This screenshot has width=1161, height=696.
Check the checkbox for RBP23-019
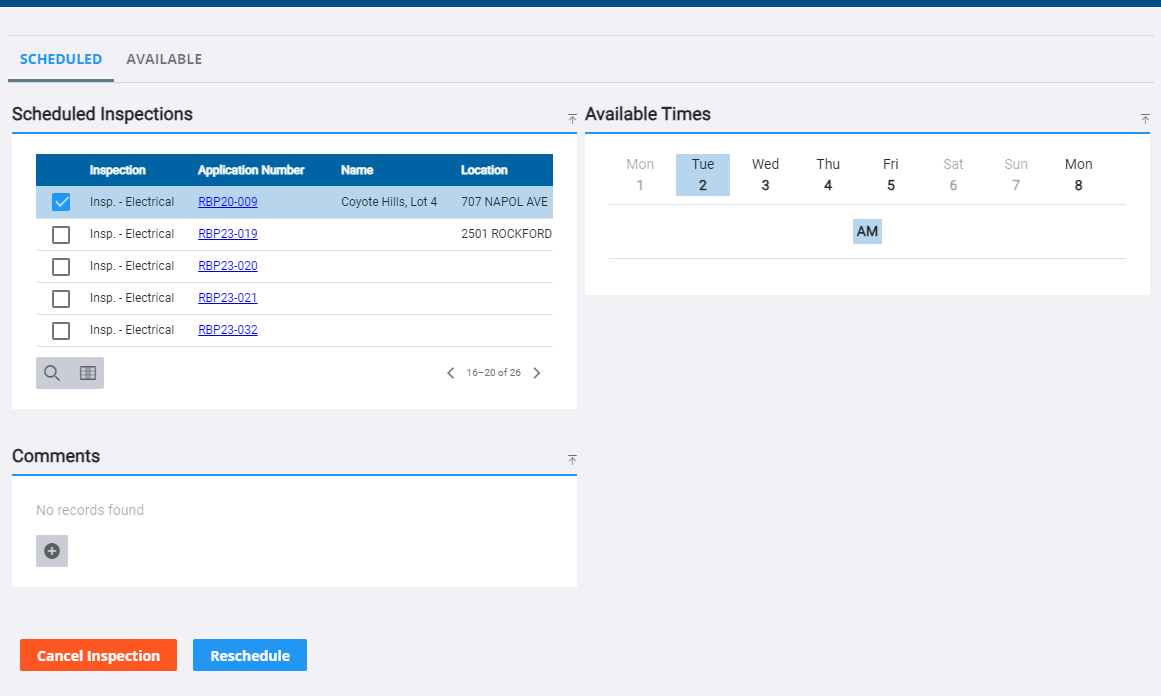60,233
